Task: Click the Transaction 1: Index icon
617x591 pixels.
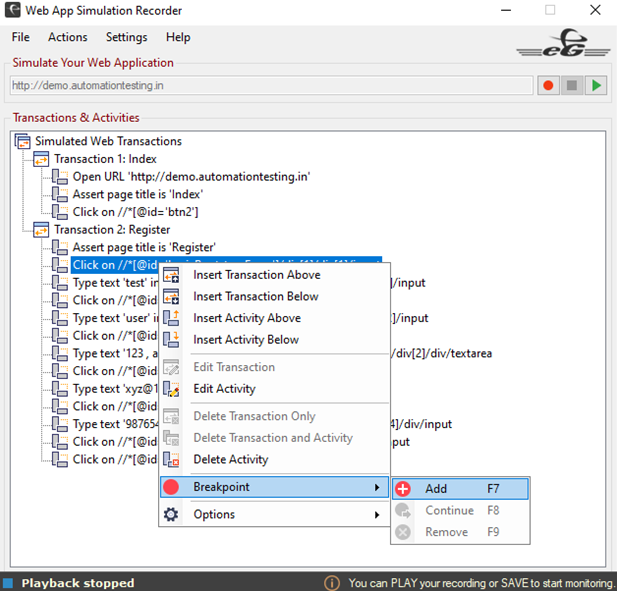Action: [41, 159]
